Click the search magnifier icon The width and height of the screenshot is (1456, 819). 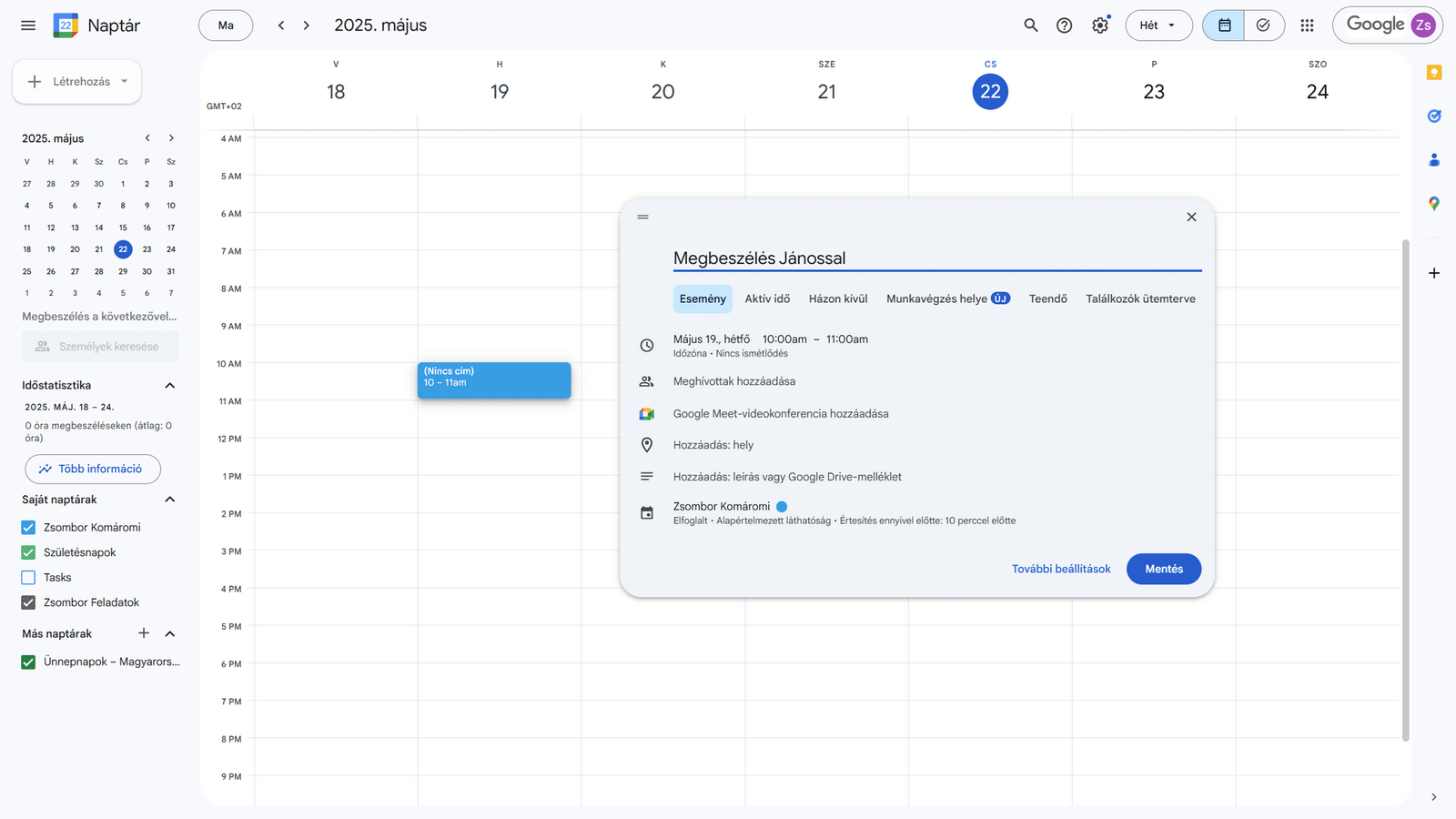tap(1030, 25)
